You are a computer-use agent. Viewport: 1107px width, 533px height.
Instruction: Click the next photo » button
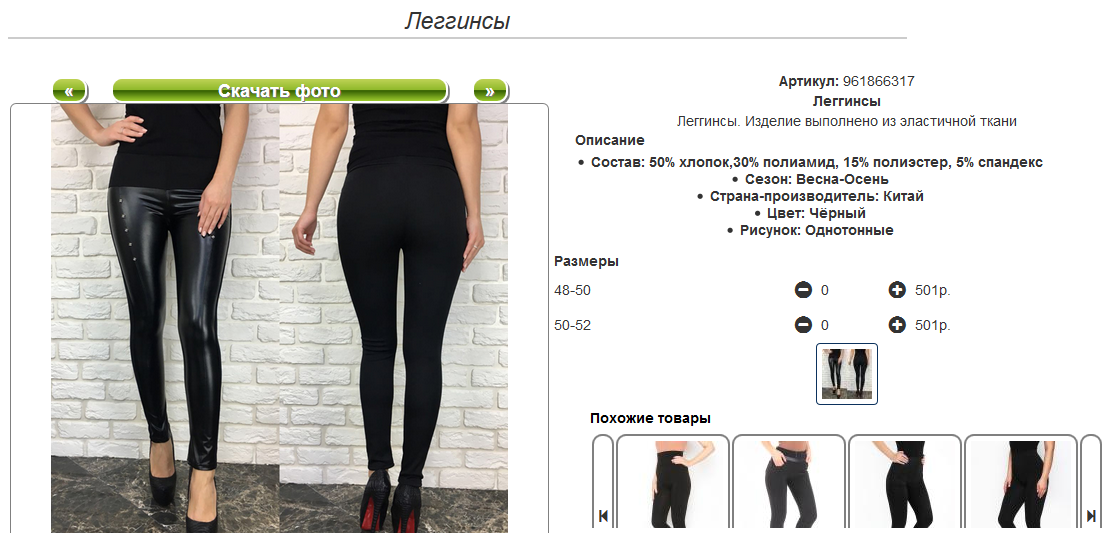click(490, 91)
